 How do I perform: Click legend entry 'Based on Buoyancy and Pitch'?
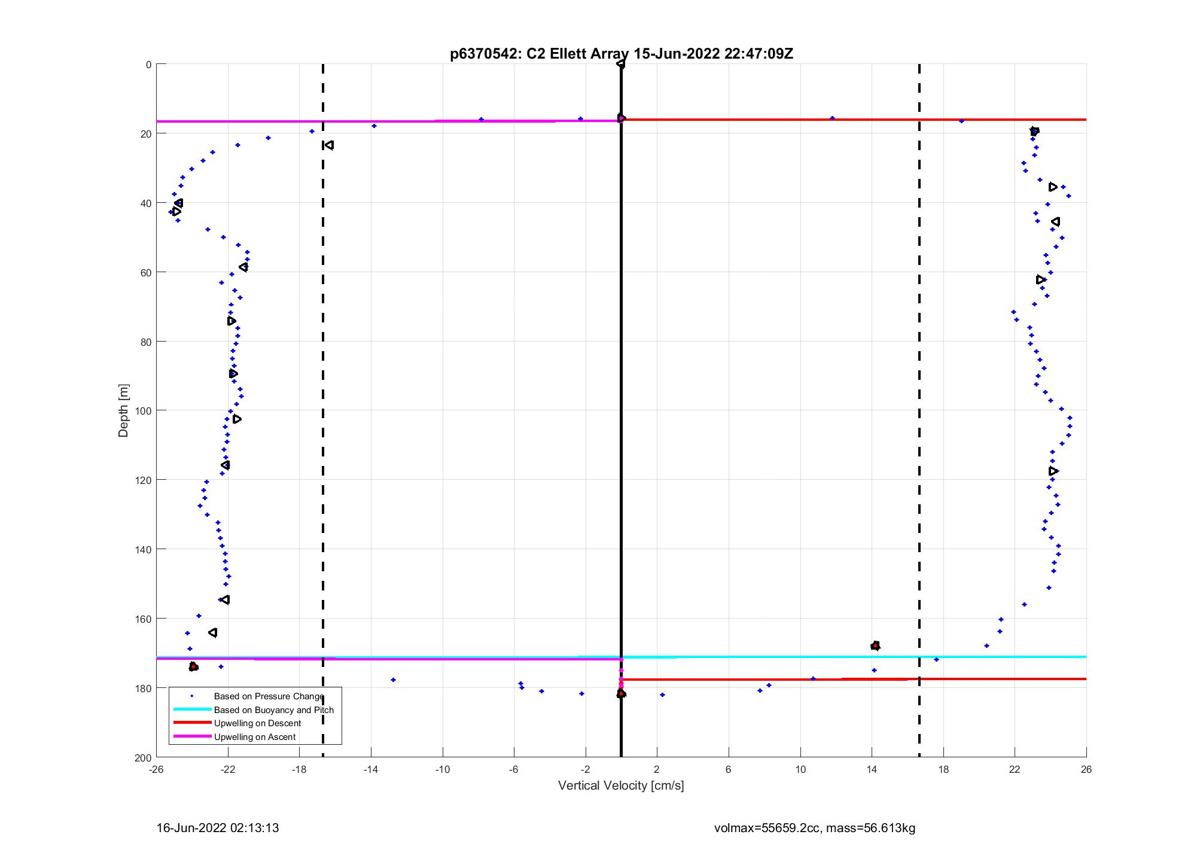click(274, 709)
